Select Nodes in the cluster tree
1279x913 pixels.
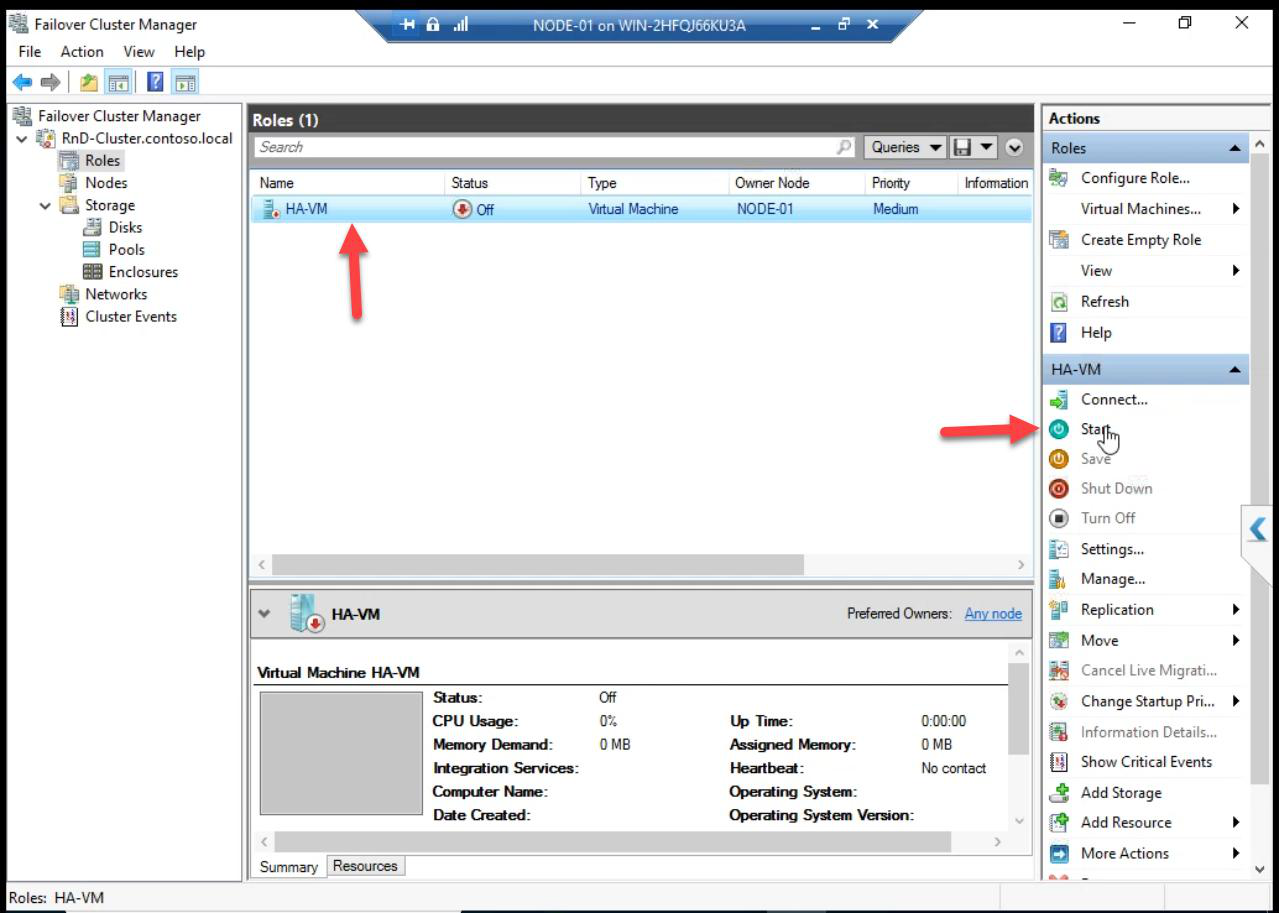(x=106, y=183)
